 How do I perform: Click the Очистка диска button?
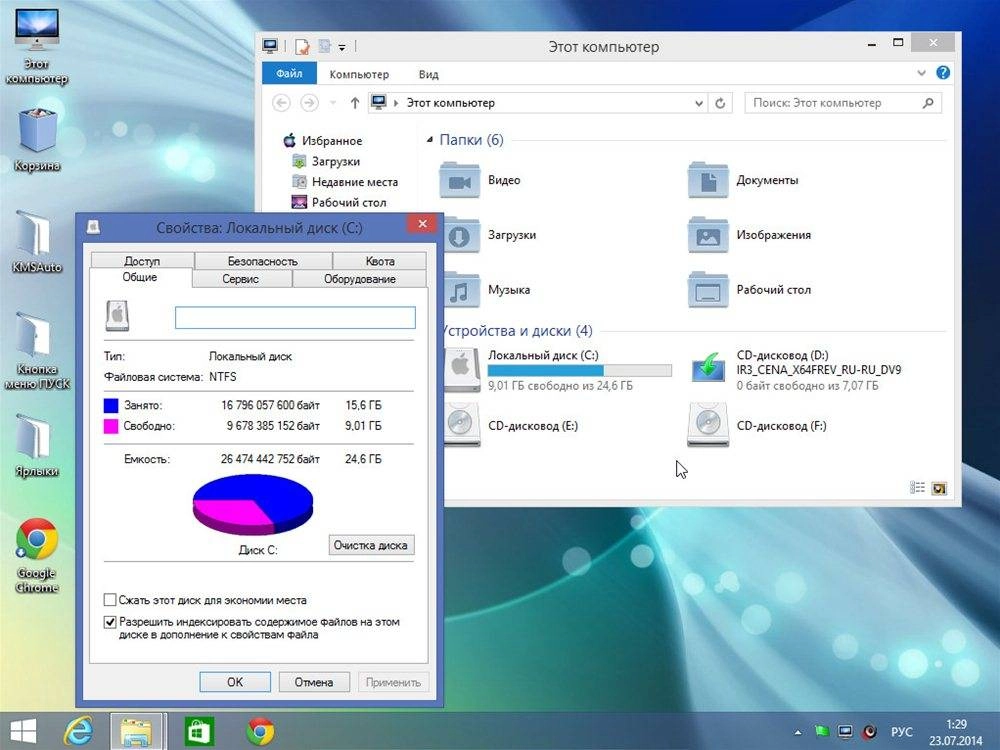coord(371,545)
